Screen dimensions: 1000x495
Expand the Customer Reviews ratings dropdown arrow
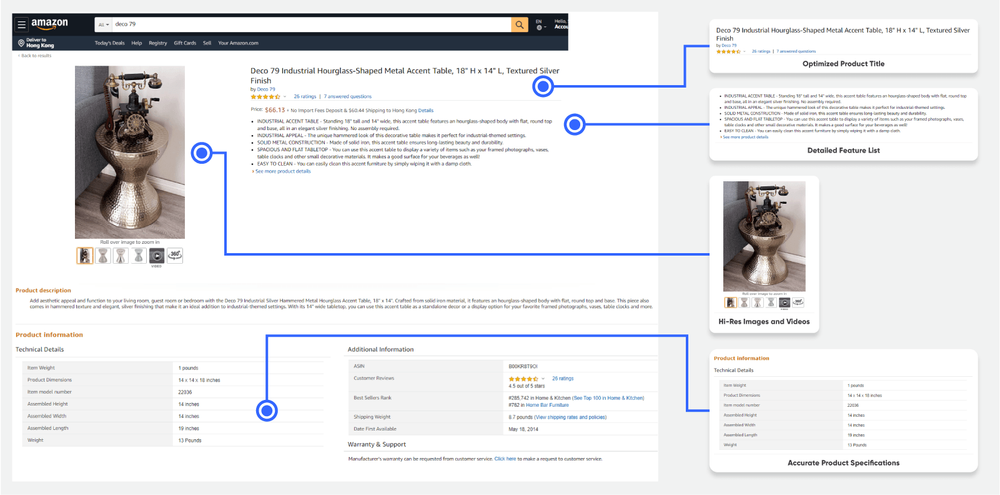tap(543, 378)
